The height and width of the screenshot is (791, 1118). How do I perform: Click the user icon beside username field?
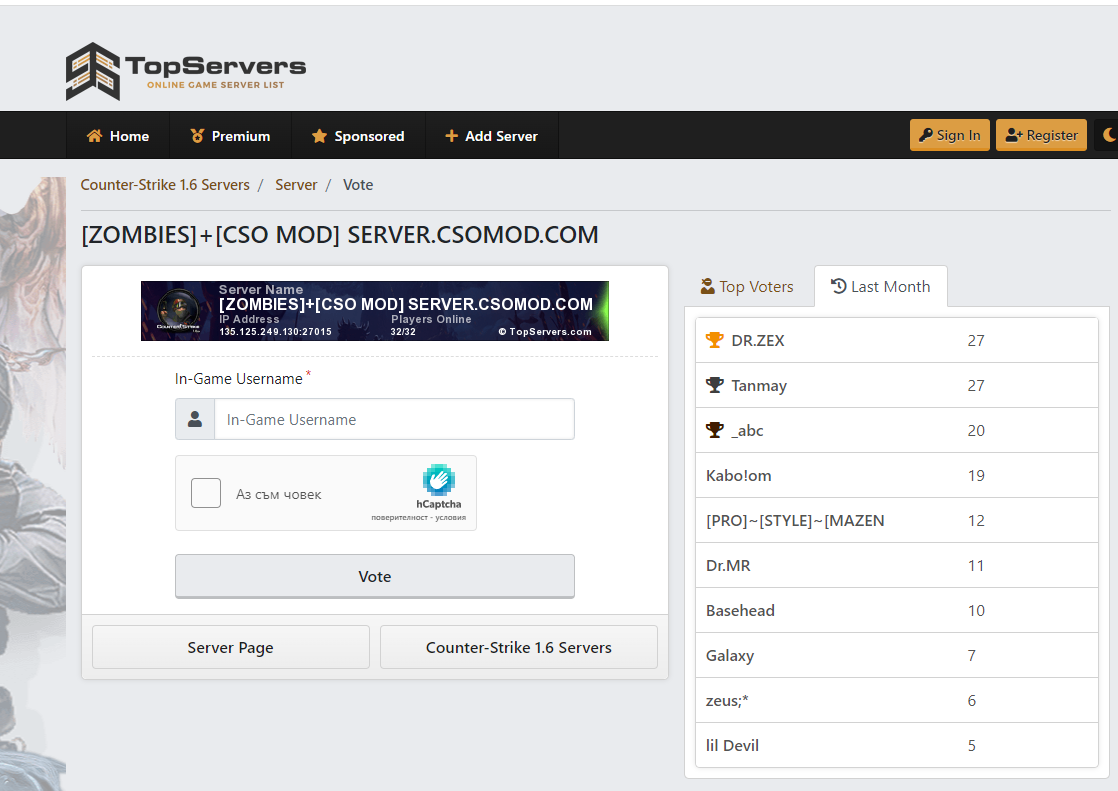(x=195, y=419)
